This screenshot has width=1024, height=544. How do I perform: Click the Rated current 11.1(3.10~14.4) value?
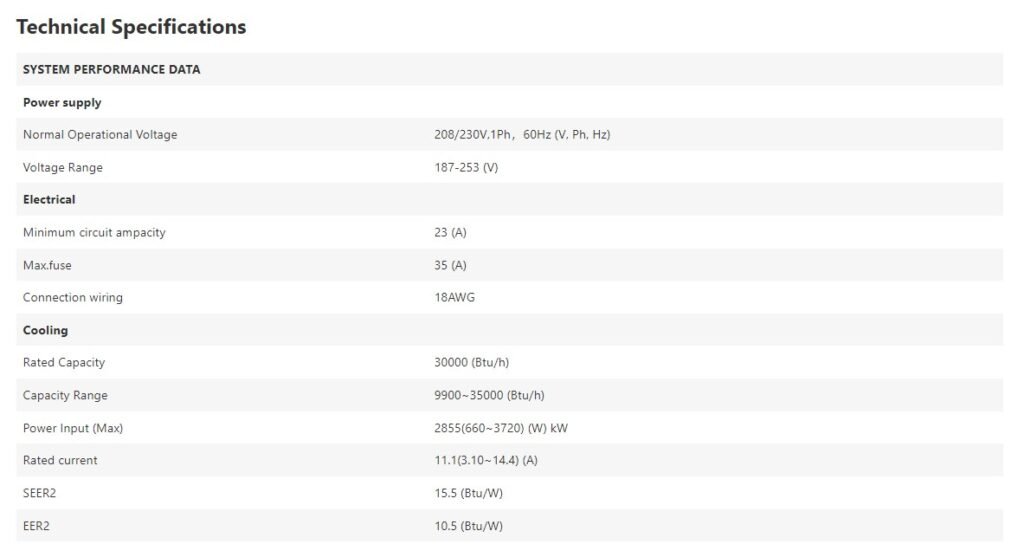pyautogui.click(x=486, y=460)
